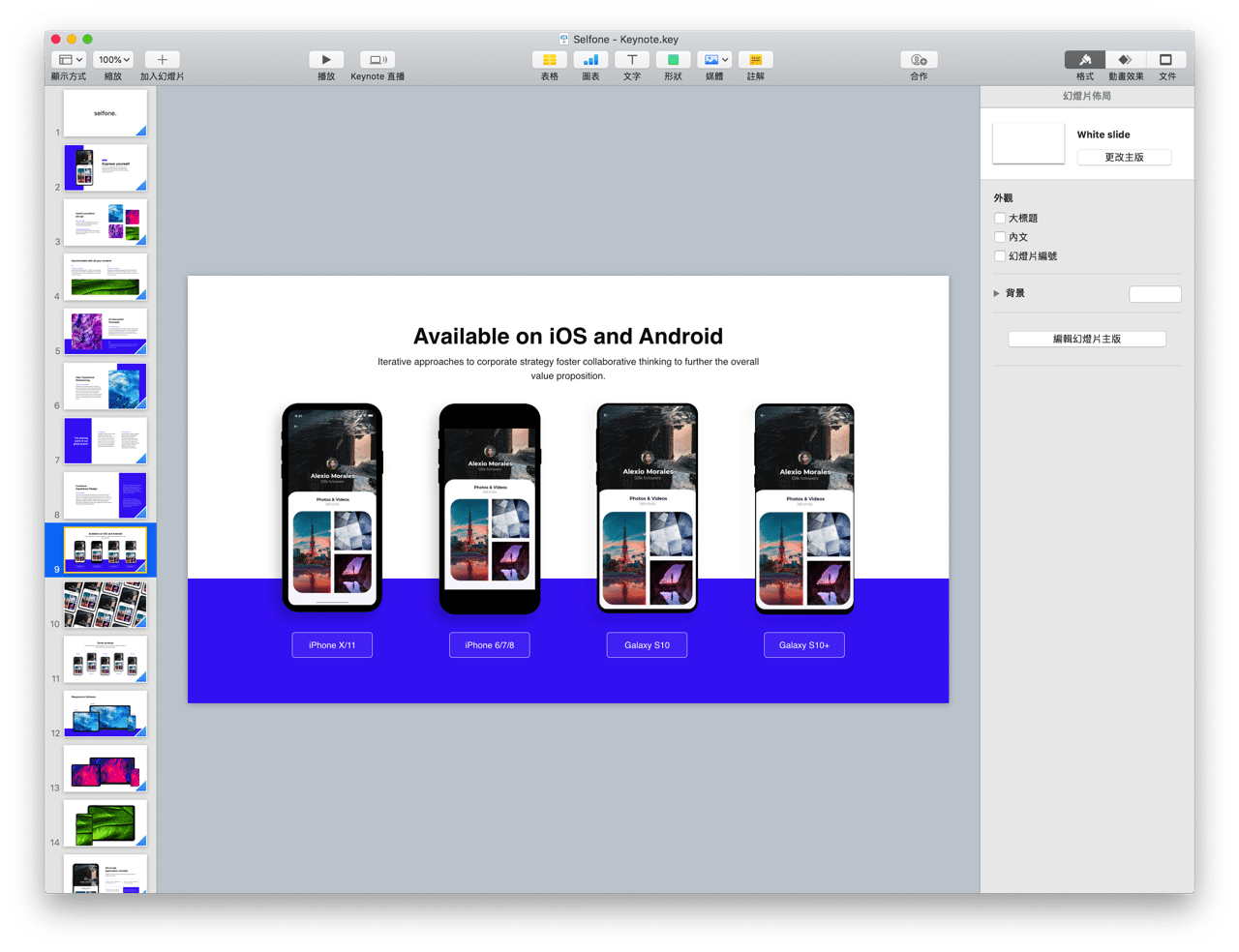Open the 顯示方式 view options dropdown
The height and width of the screenshot is (952, 1239).
(x=68, y=59)
